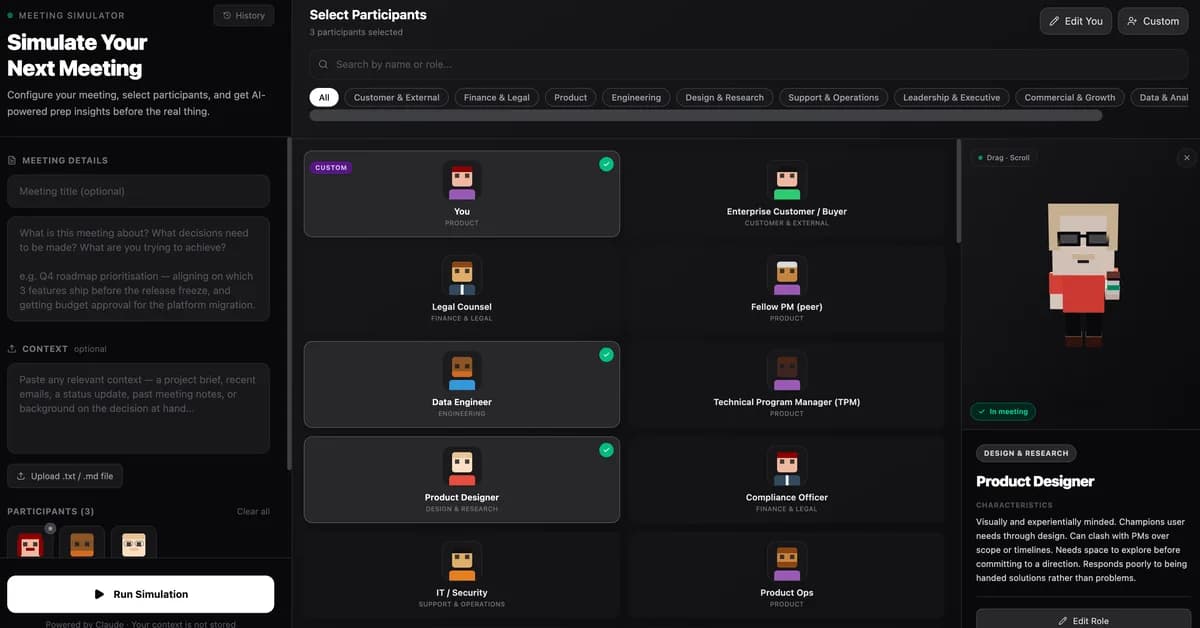Show the Design & Research filter
The height and width of the screenshot is (628, 1200).
coord(724,97)
